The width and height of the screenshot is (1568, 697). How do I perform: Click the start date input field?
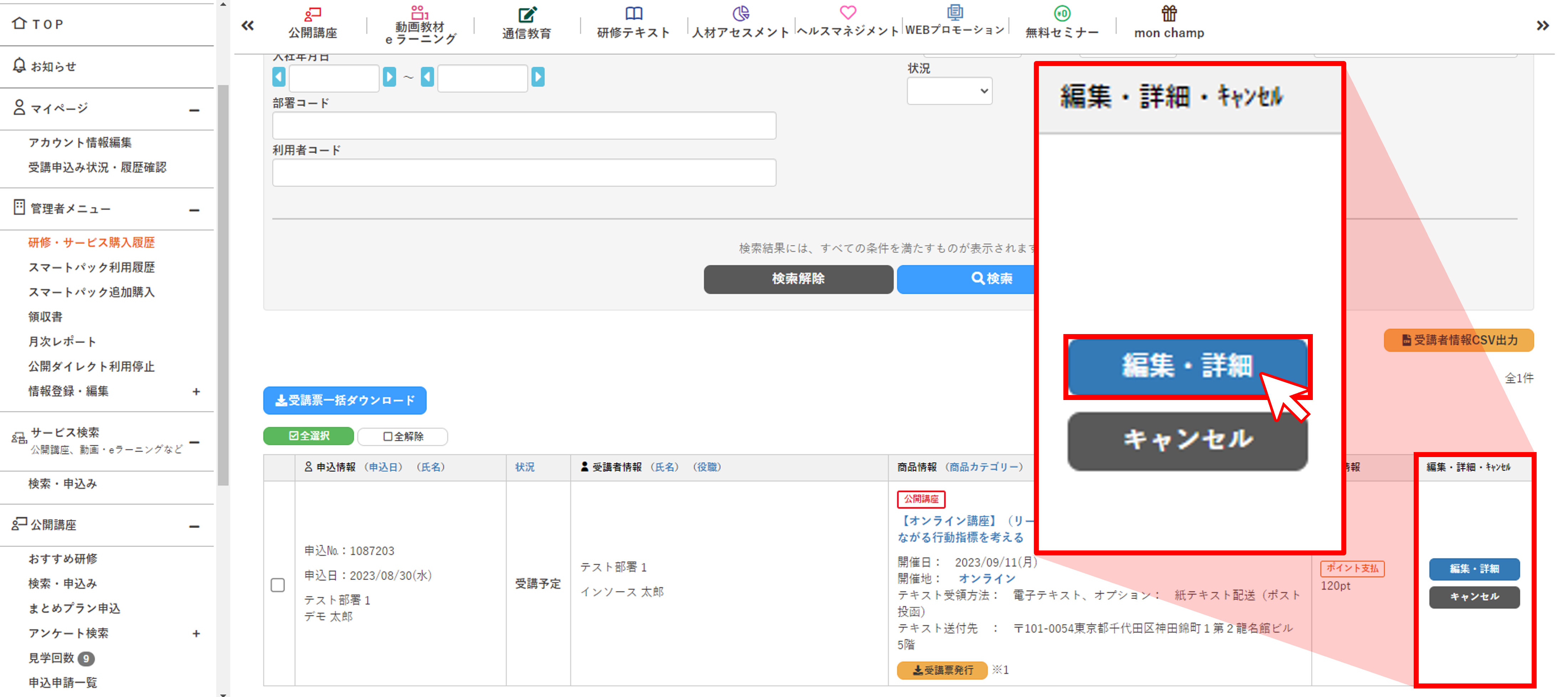point(334,78)
